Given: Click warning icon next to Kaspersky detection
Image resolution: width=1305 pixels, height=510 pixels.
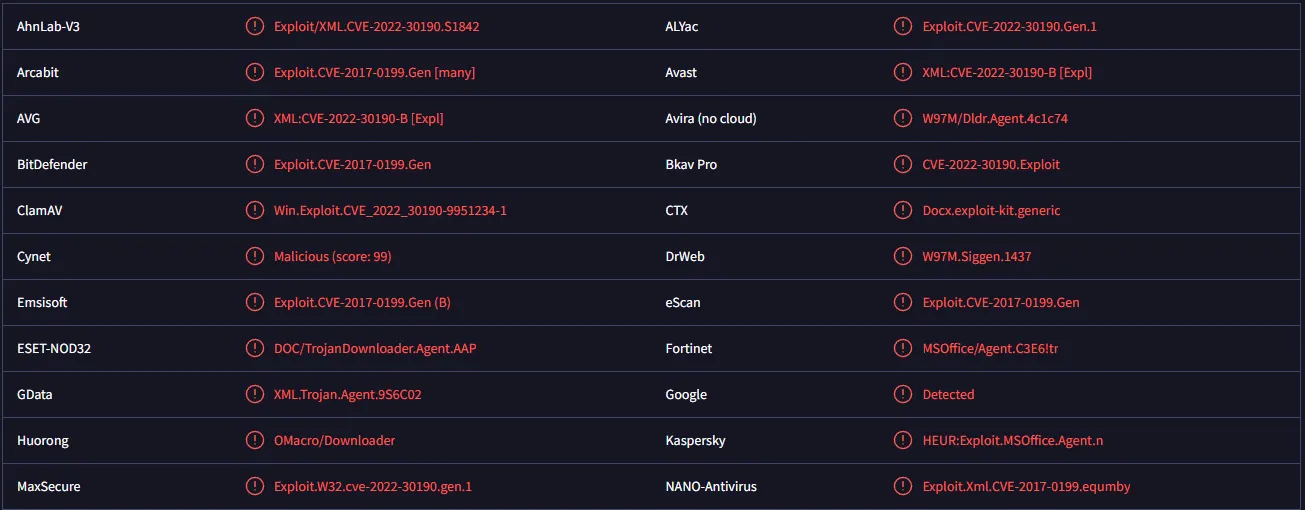Looking at the screenshot, I should (904, 440).
